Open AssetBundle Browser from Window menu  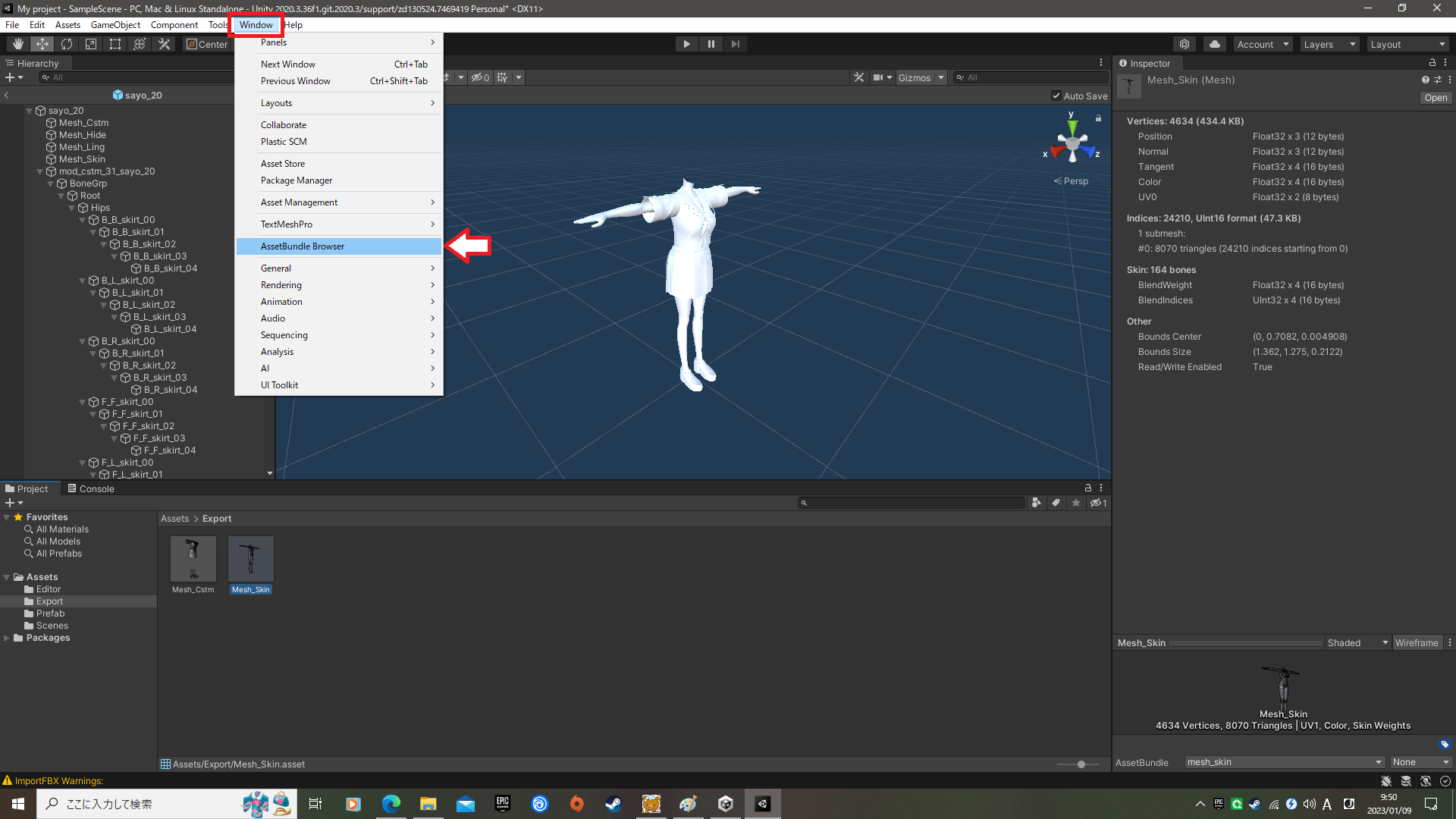click(338, 246)
